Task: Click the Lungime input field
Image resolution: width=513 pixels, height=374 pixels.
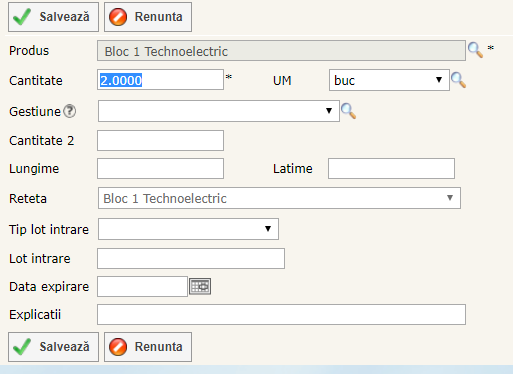Action: click(160, 168)
